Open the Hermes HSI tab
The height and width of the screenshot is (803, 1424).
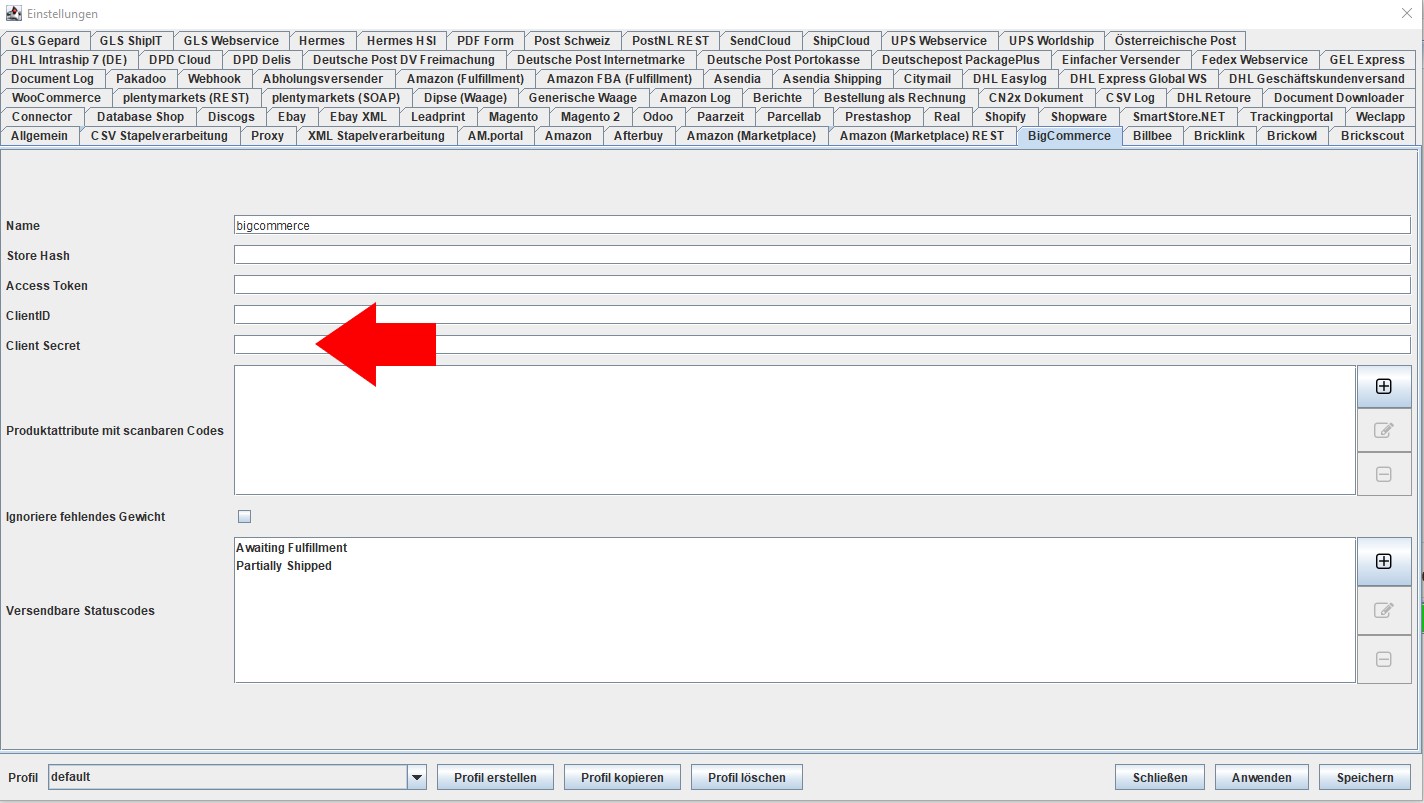[x=401, y=41]
